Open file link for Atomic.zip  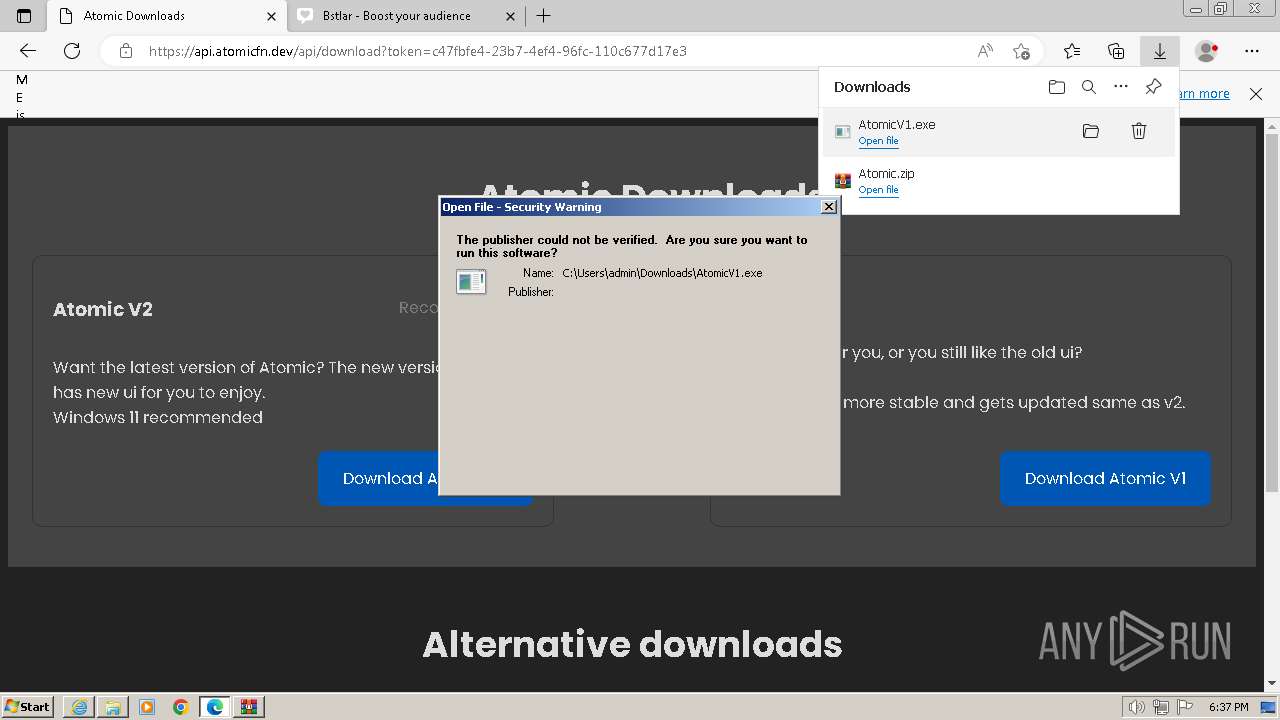click(878, 190)
